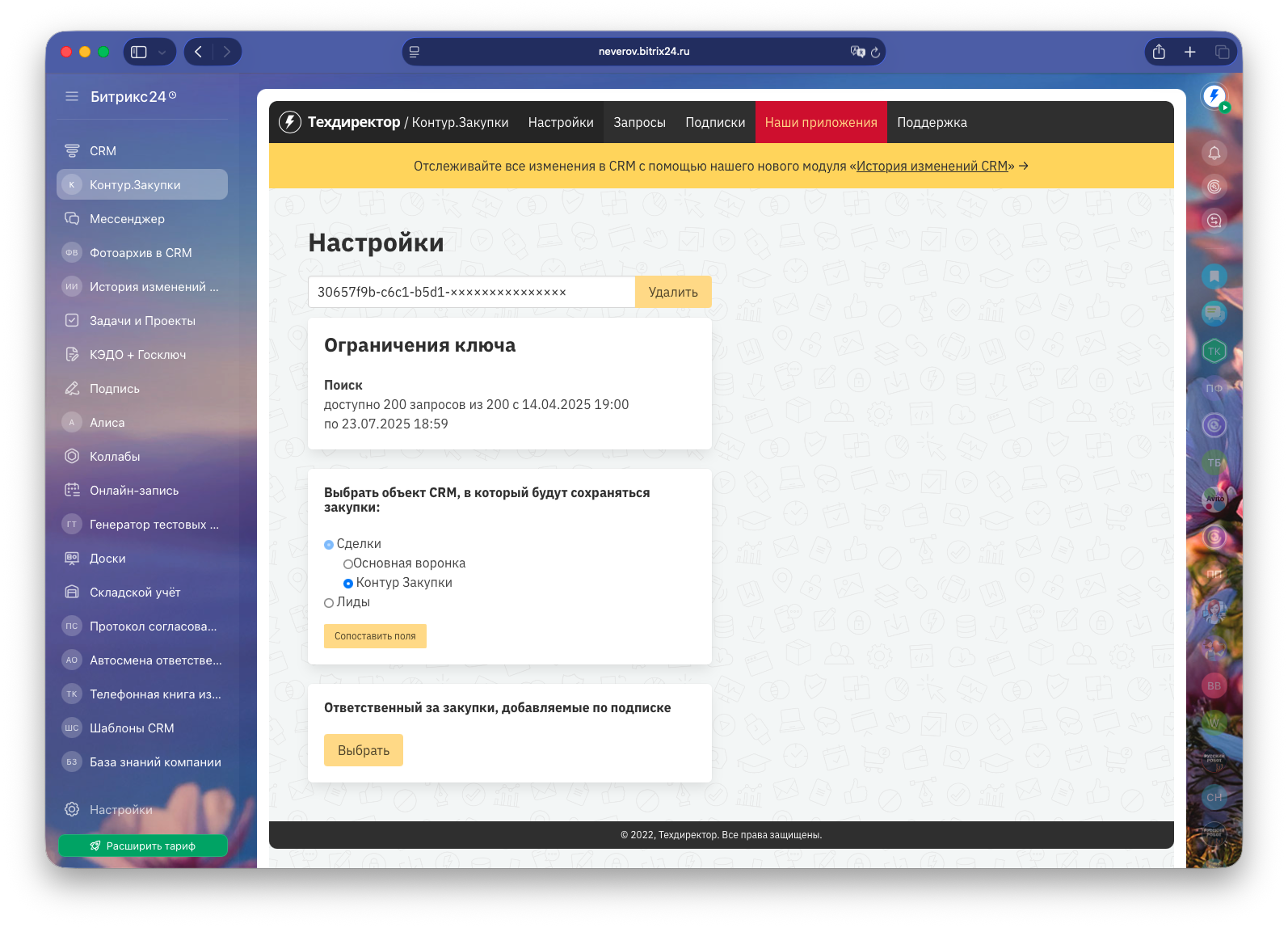The height and width of the screenshot is (928, 1288).
Task: Open Задачи и Проекты section
Action: click(142, 321)
